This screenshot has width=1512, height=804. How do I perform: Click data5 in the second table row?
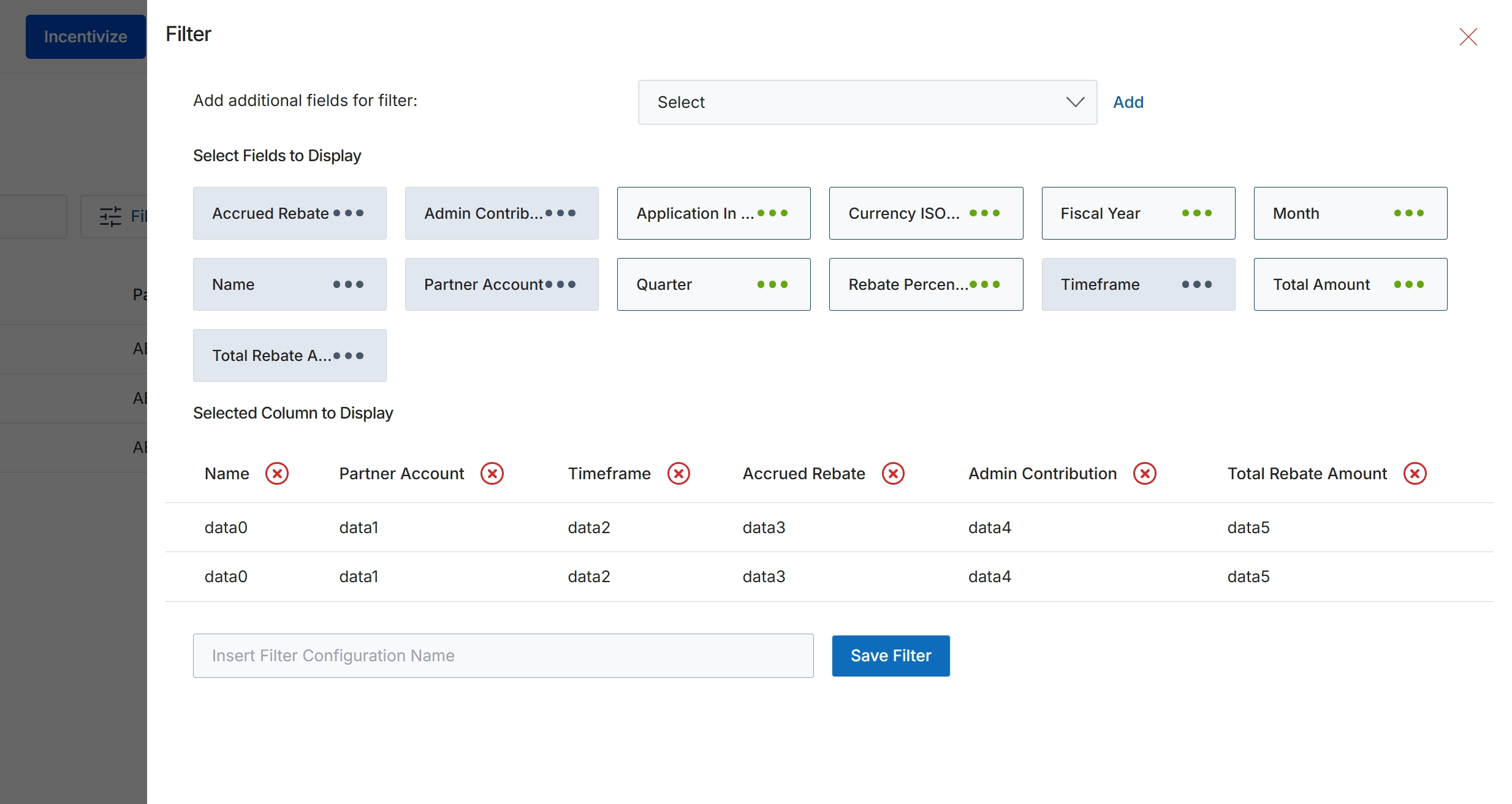[x=1248, y=577]
